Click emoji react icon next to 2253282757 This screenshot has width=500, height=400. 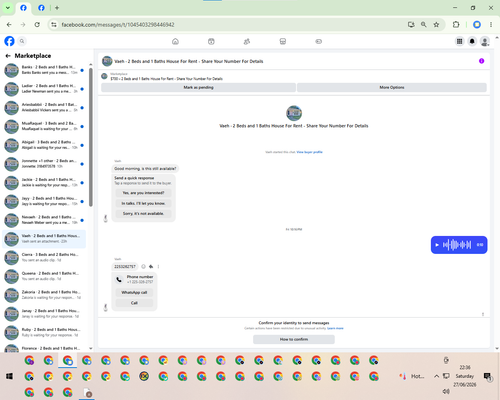pyautogui.click(x=143, y=266)
